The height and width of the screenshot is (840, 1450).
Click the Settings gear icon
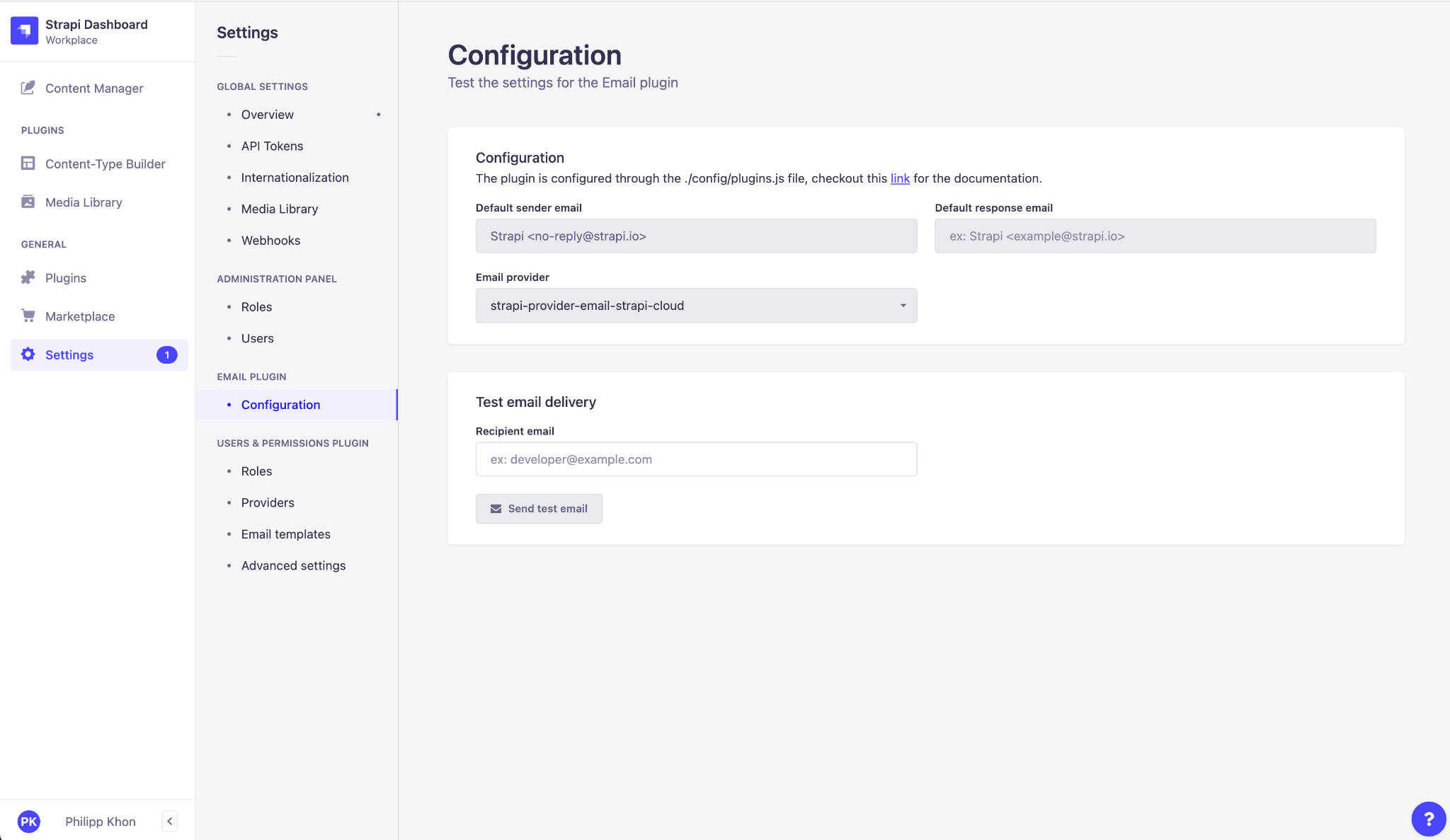coord(28,355)
